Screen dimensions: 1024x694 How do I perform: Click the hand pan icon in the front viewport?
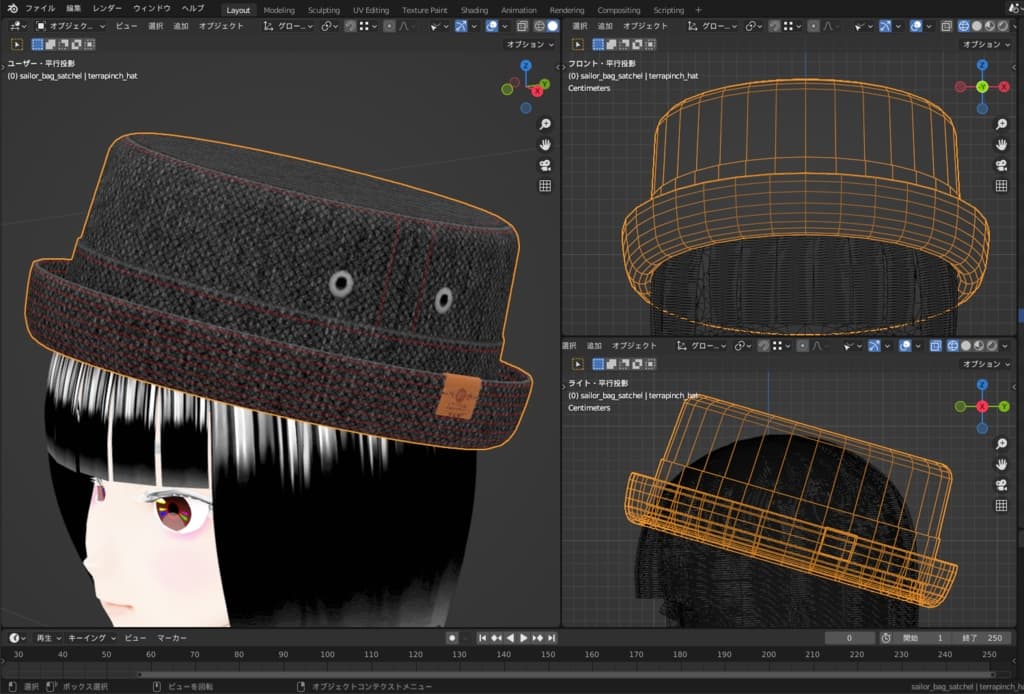[1001, 145]
